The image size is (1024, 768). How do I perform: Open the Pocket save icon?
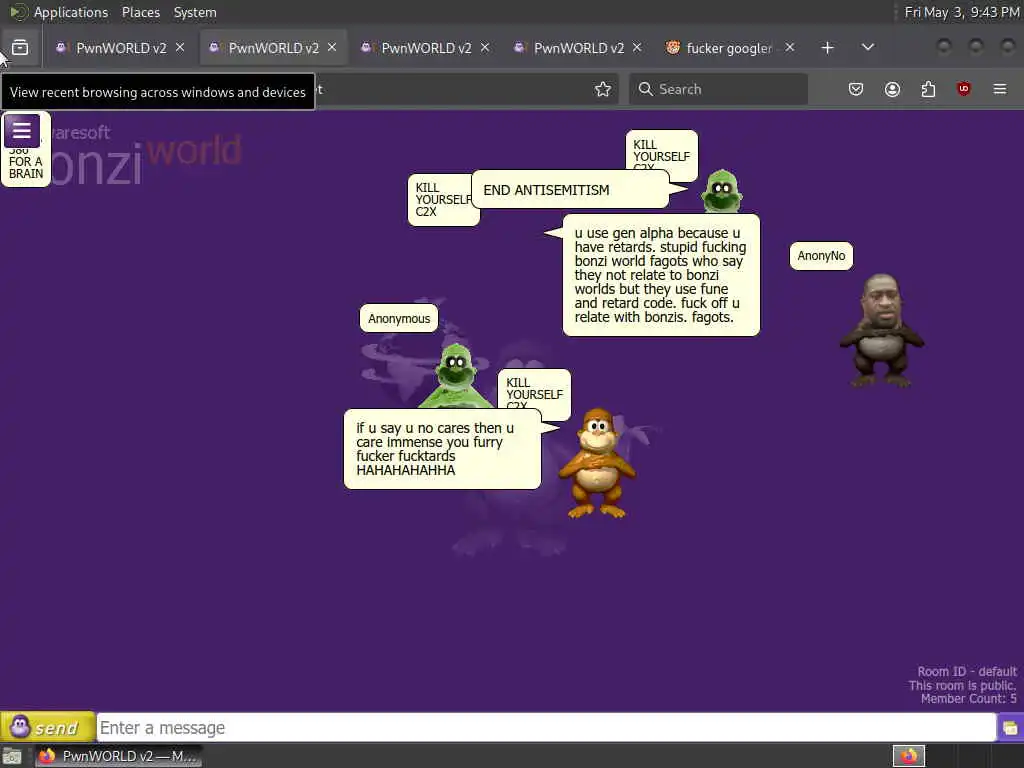[x=856, y=89]
